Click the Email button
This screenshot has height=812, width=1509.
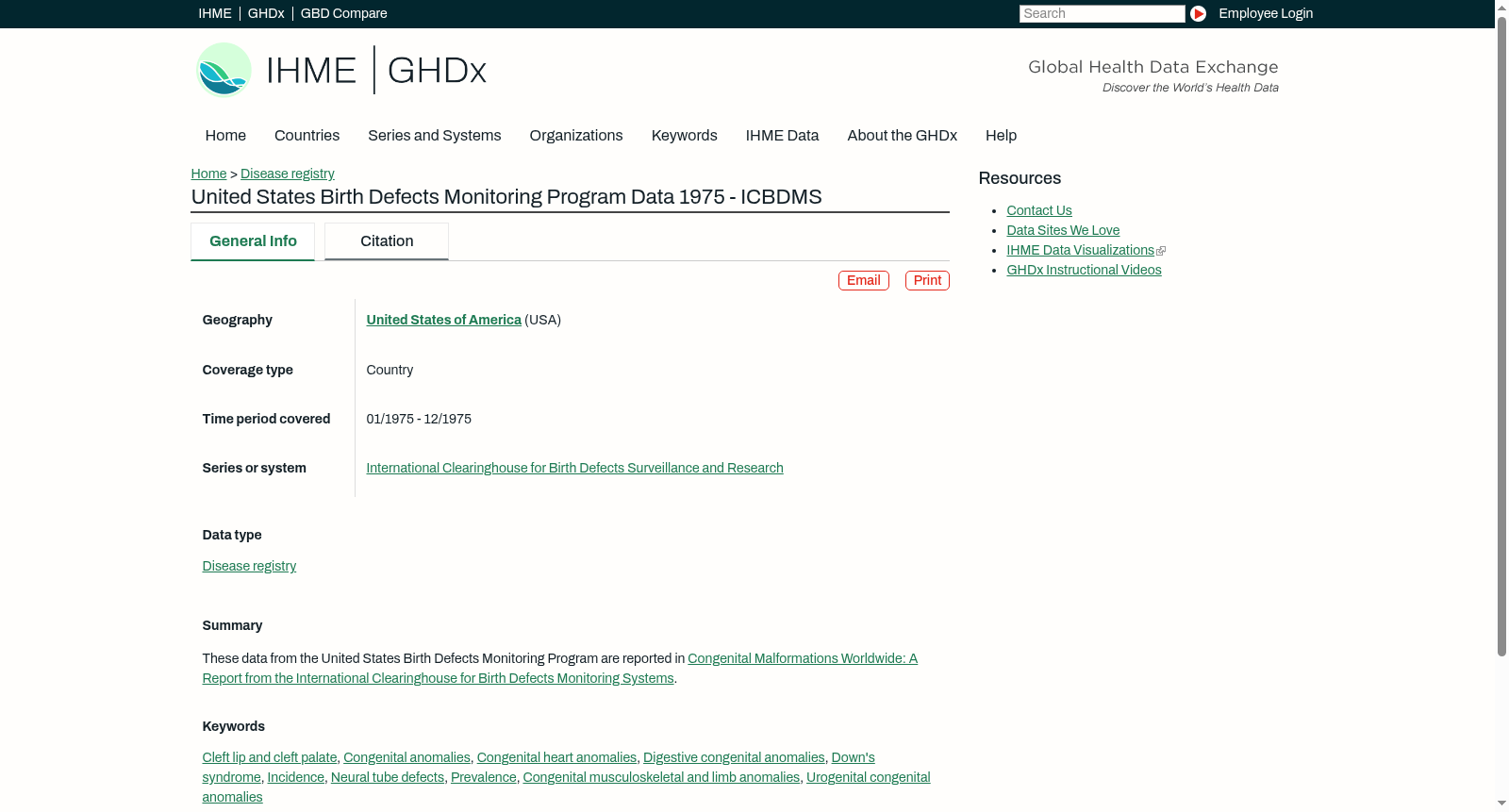pos(864,281)
